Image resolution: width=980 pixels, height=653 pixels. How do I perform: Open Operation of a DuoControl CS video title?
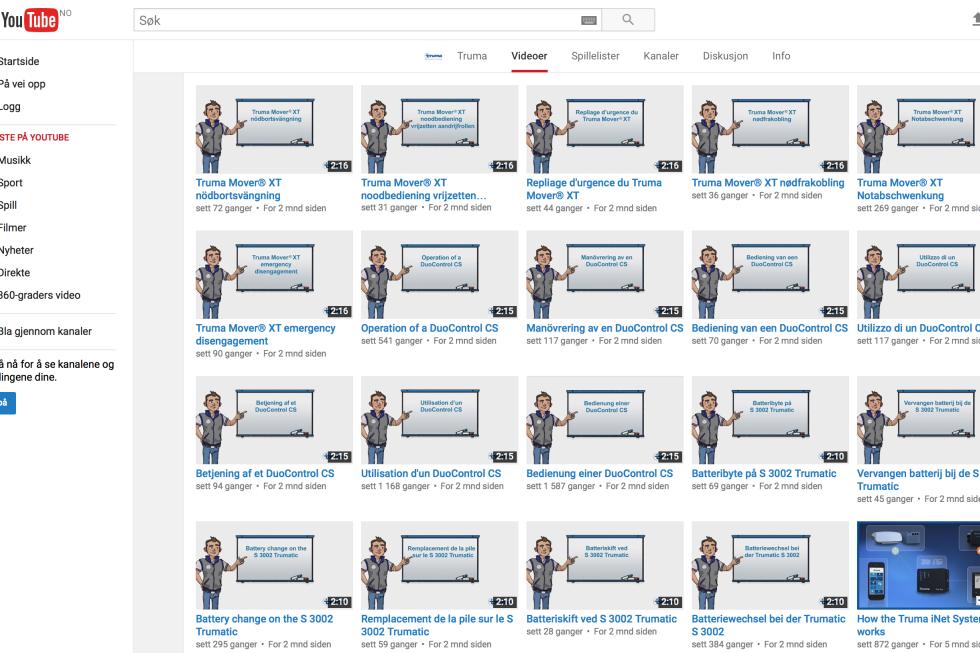(429, 328)
